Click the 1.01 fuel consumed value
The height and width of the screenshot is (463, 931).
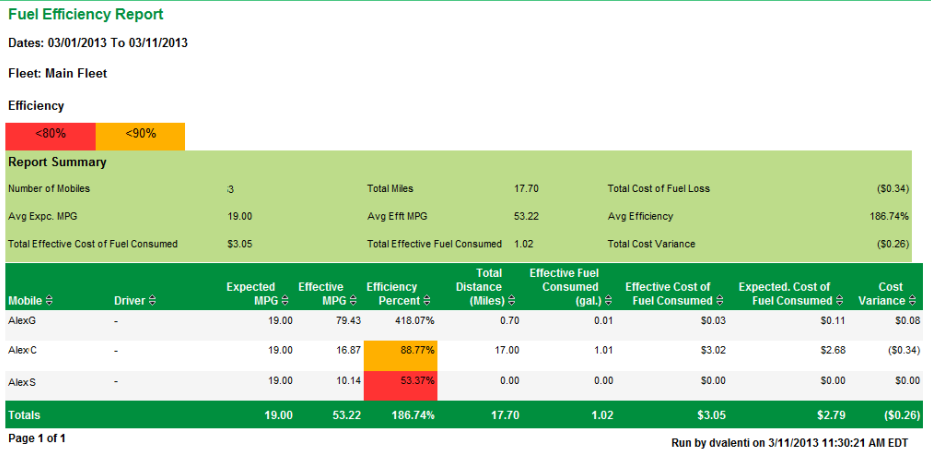pos(603,351)
